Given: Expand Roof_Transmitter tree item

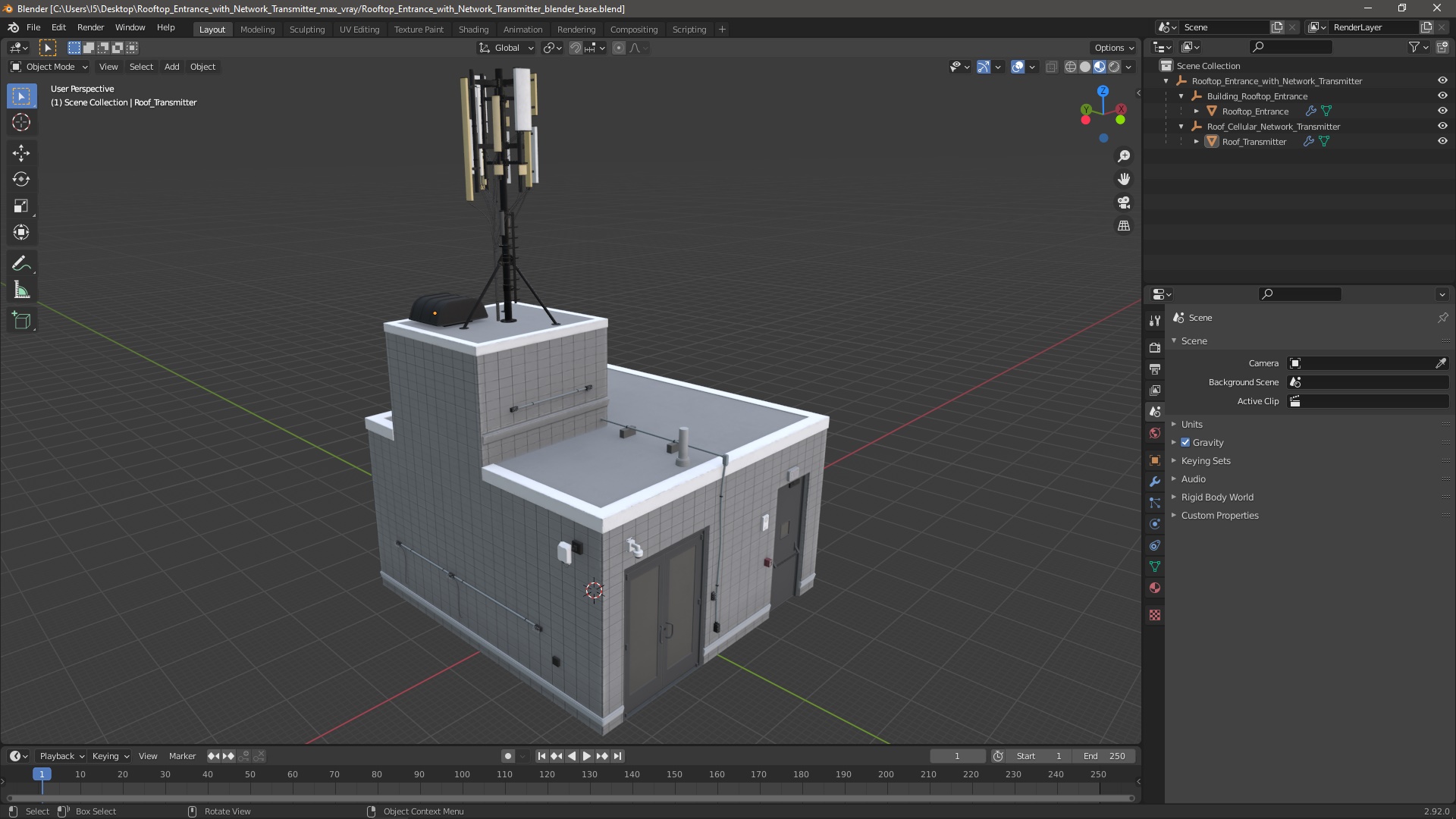Looking at the screenshot, I should (x=1197, y=142).
